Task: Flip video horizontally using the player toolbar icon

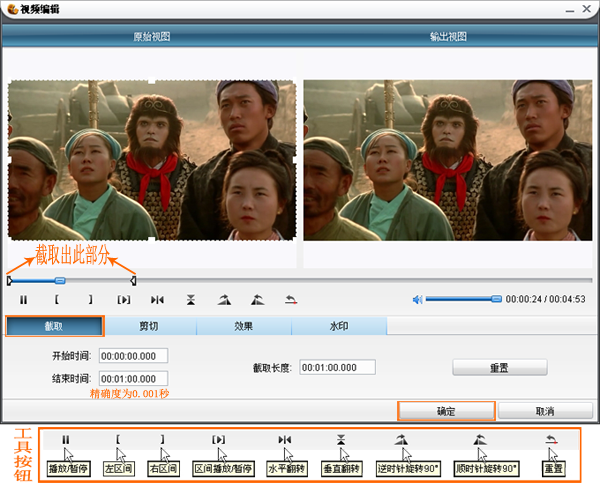Action: (157, 300)
